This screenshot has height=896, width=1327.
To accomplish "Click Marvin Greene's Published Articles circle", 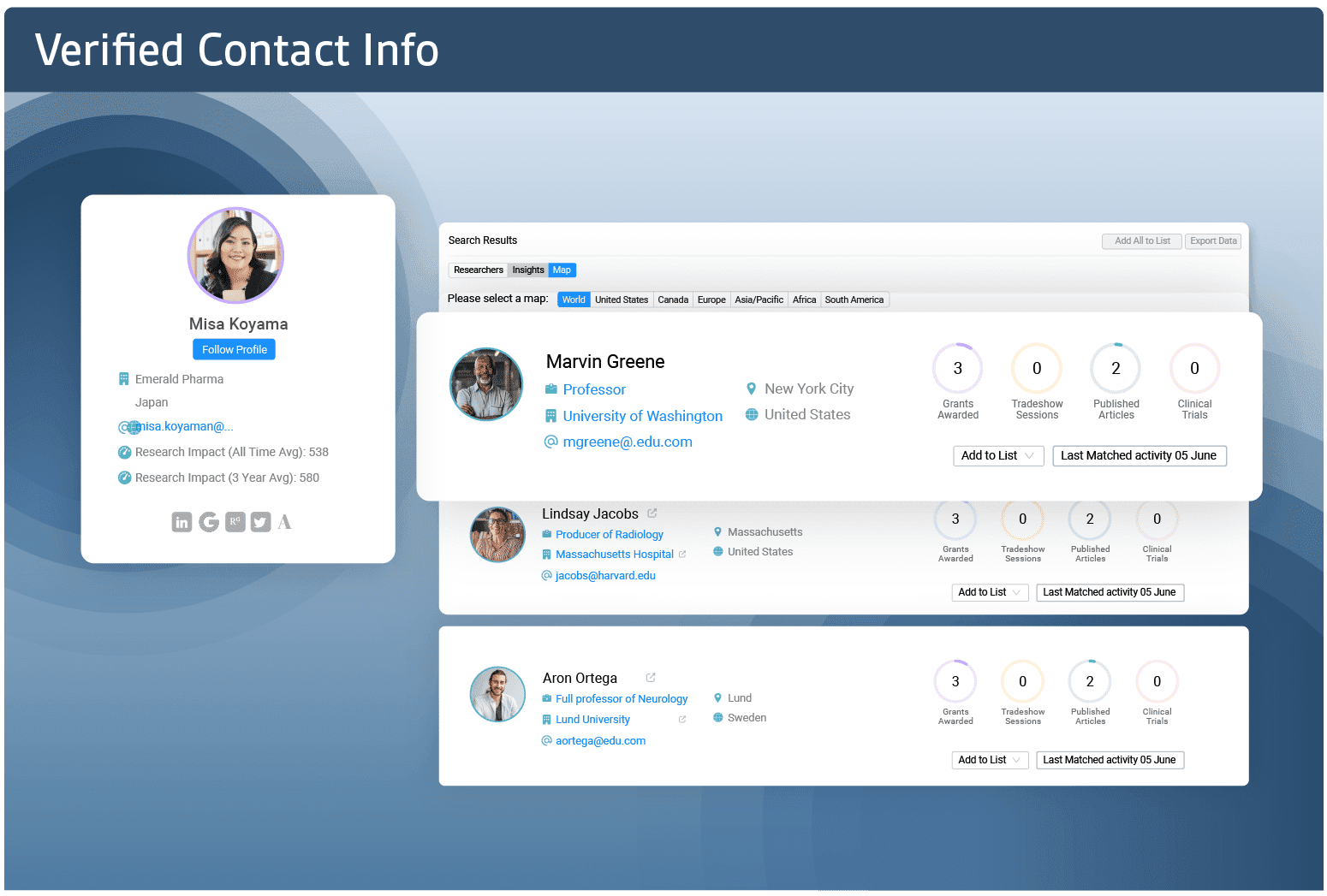I will (1116, 369).
